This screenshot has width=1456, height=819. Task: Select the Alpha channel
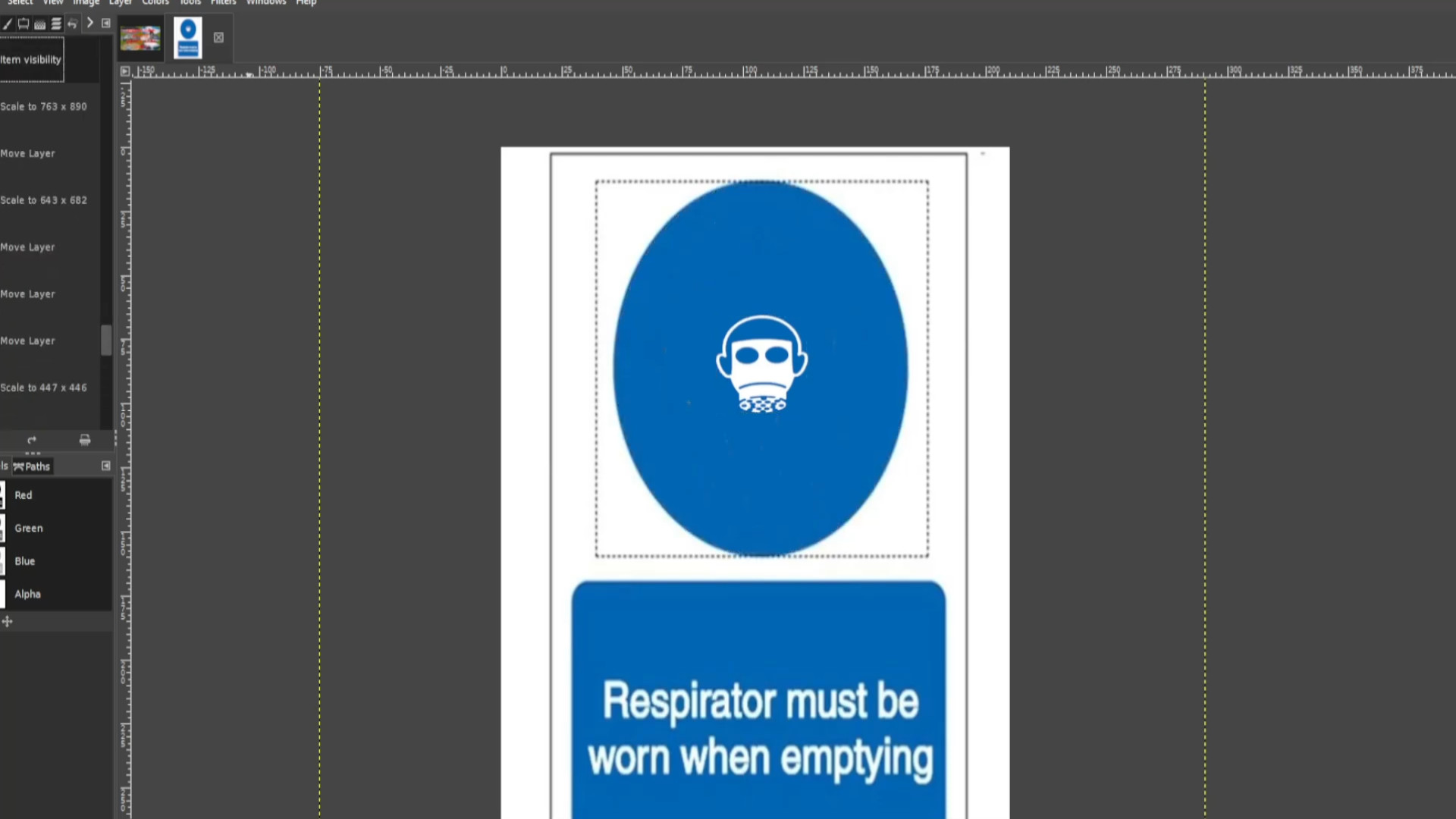pyautogui.click(x=56, y=595)
